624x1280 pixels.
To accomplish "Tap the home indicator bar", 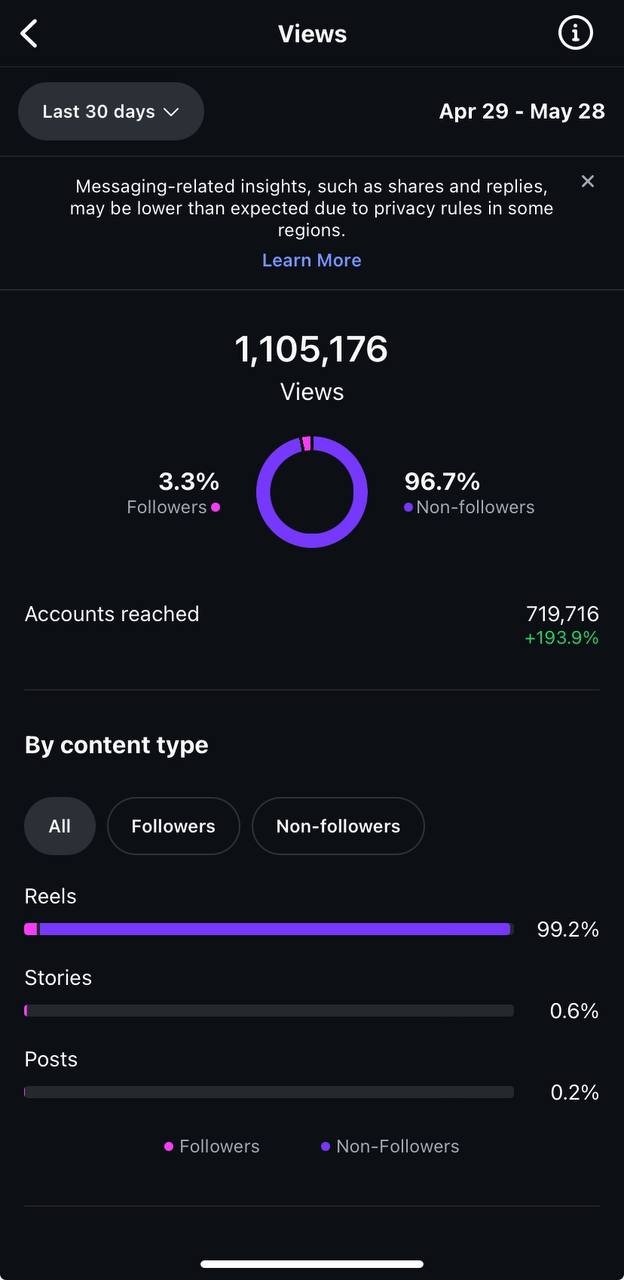I will (311, 1264).
